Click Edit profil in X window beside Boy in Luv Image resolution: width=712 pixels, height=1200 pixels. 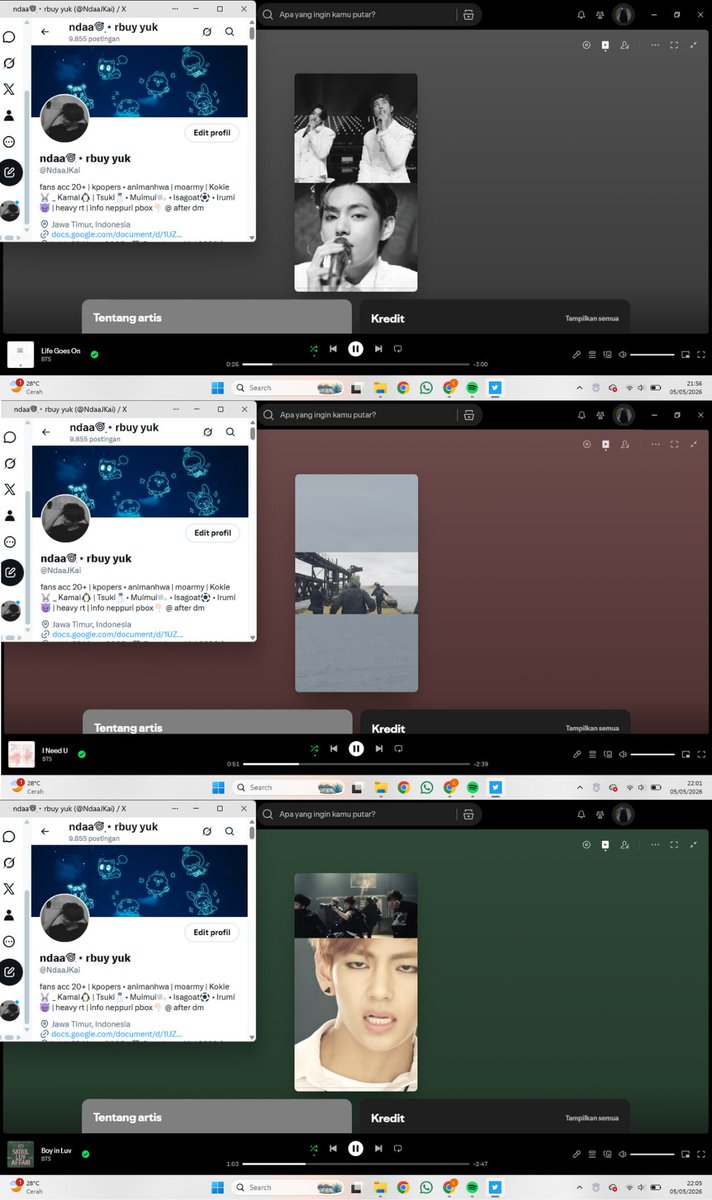(212, 932)
